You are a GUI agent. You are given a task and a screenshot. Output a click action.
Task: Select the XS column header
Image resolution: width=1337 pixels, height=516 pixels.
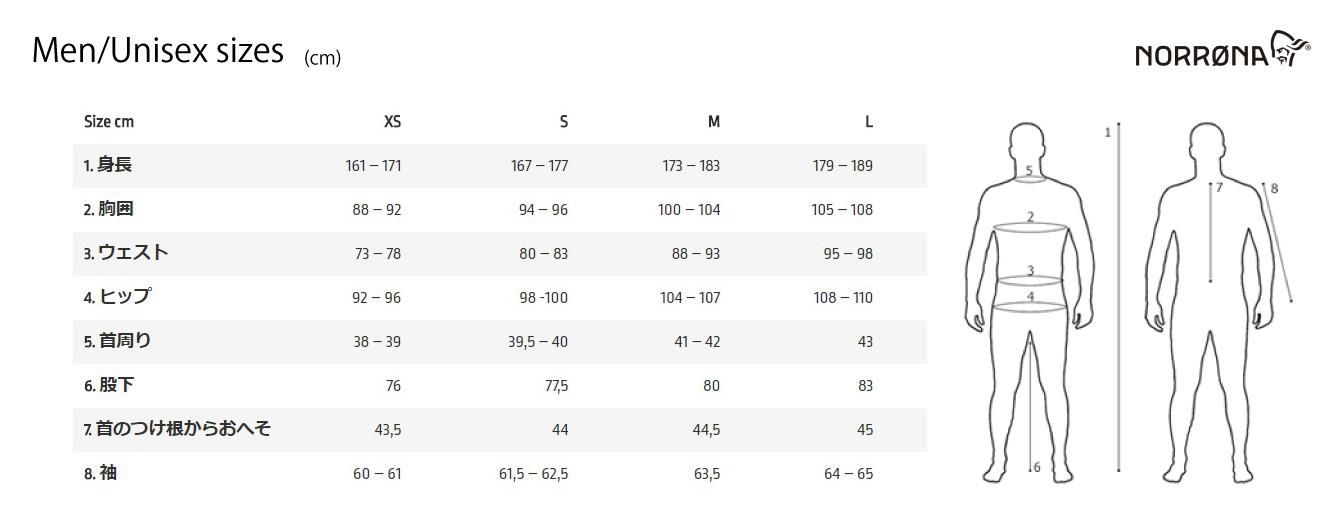pos(392,122)
